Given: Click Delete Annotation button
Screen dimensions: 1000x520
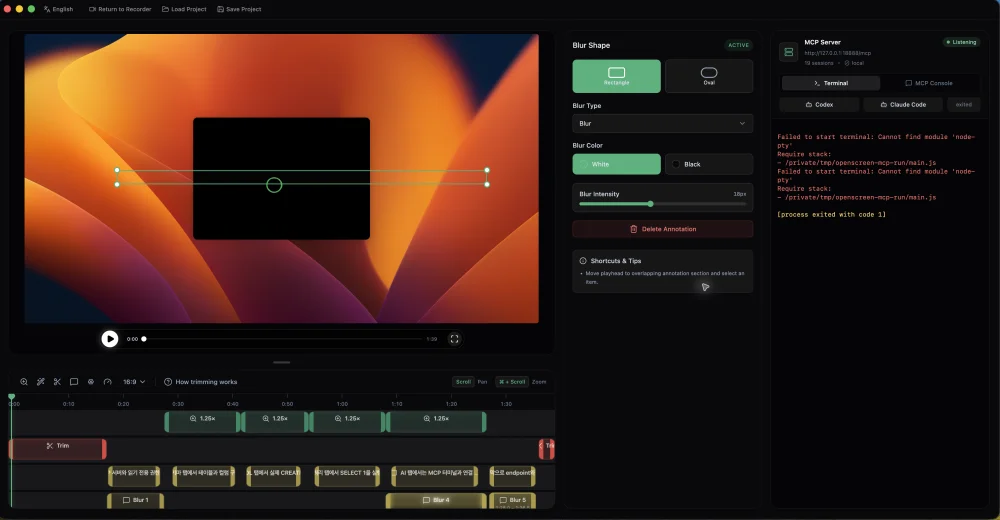Looking at the screenshot, I should tap(663, 229).
